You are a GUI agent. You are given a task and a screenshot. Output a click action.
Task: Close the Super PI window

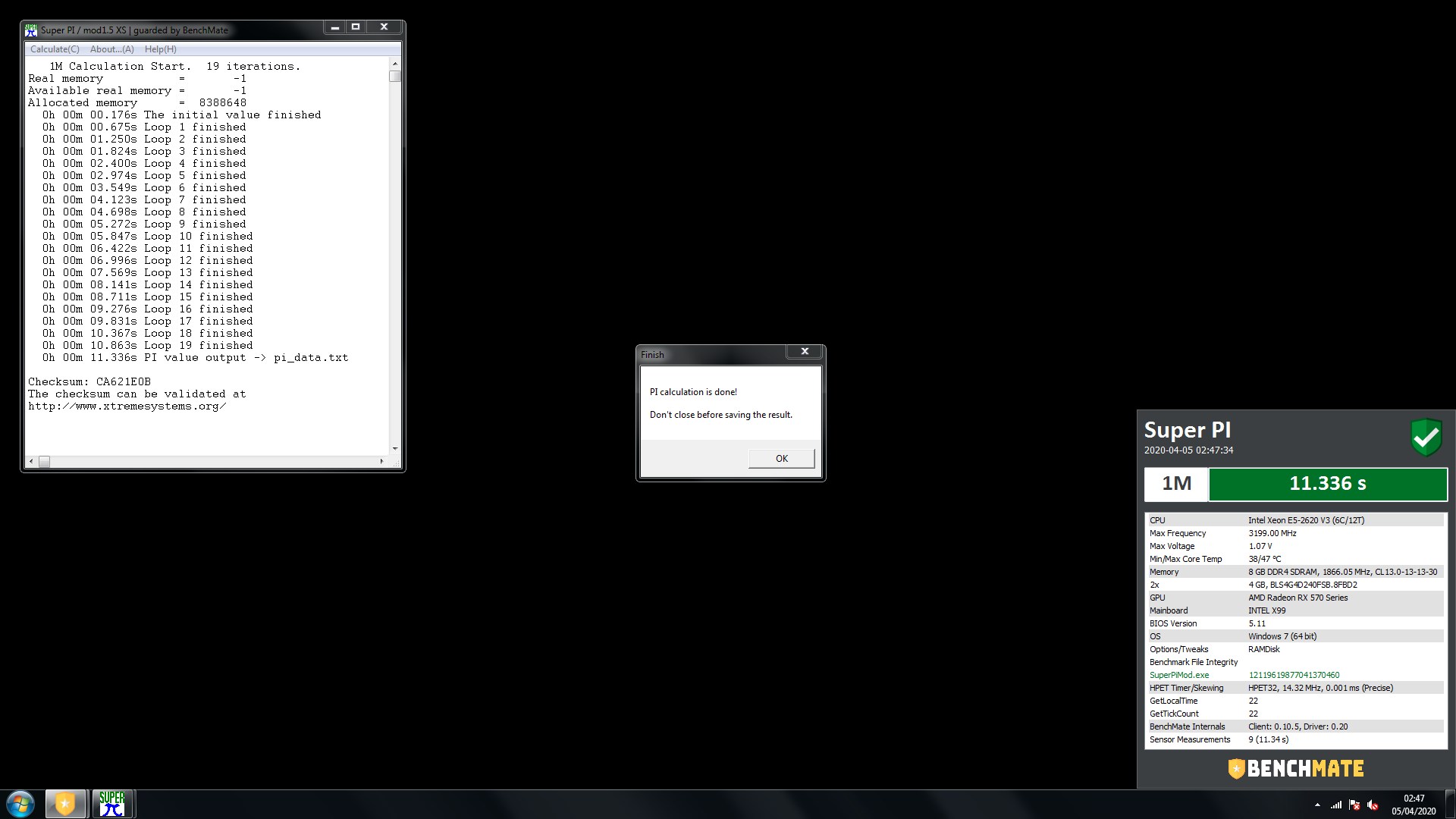pos(384,27)
